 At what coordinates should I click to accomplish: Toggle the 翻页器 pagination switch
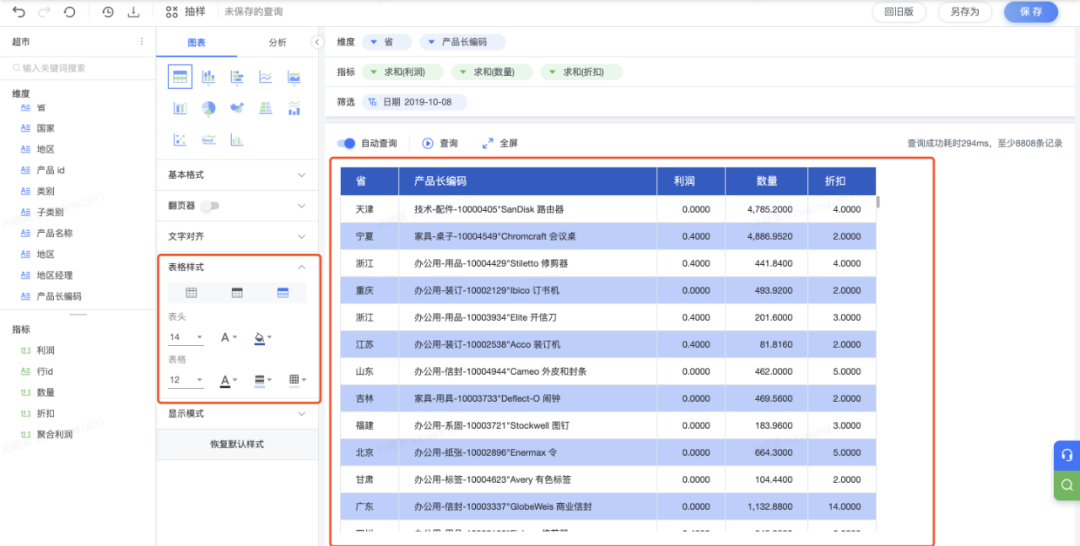210,206
